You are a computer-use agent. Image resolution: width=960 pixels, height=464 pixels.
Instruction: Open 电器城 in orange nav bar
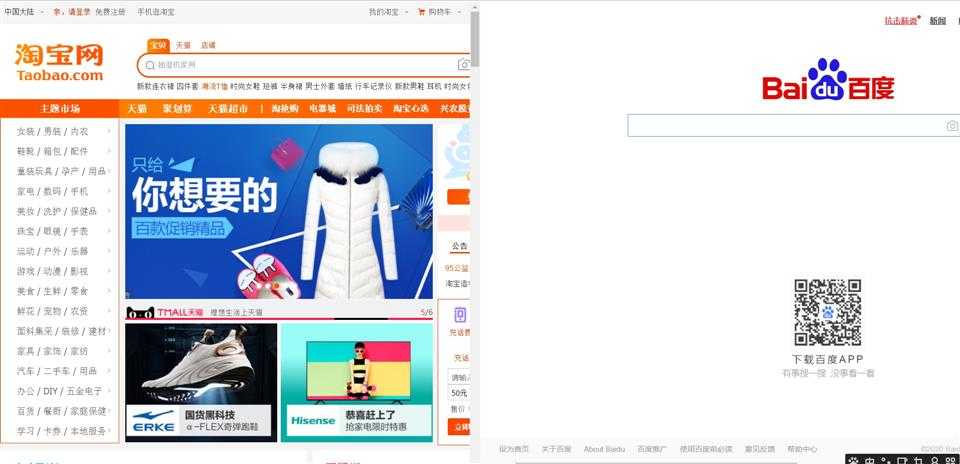[323, 108]
